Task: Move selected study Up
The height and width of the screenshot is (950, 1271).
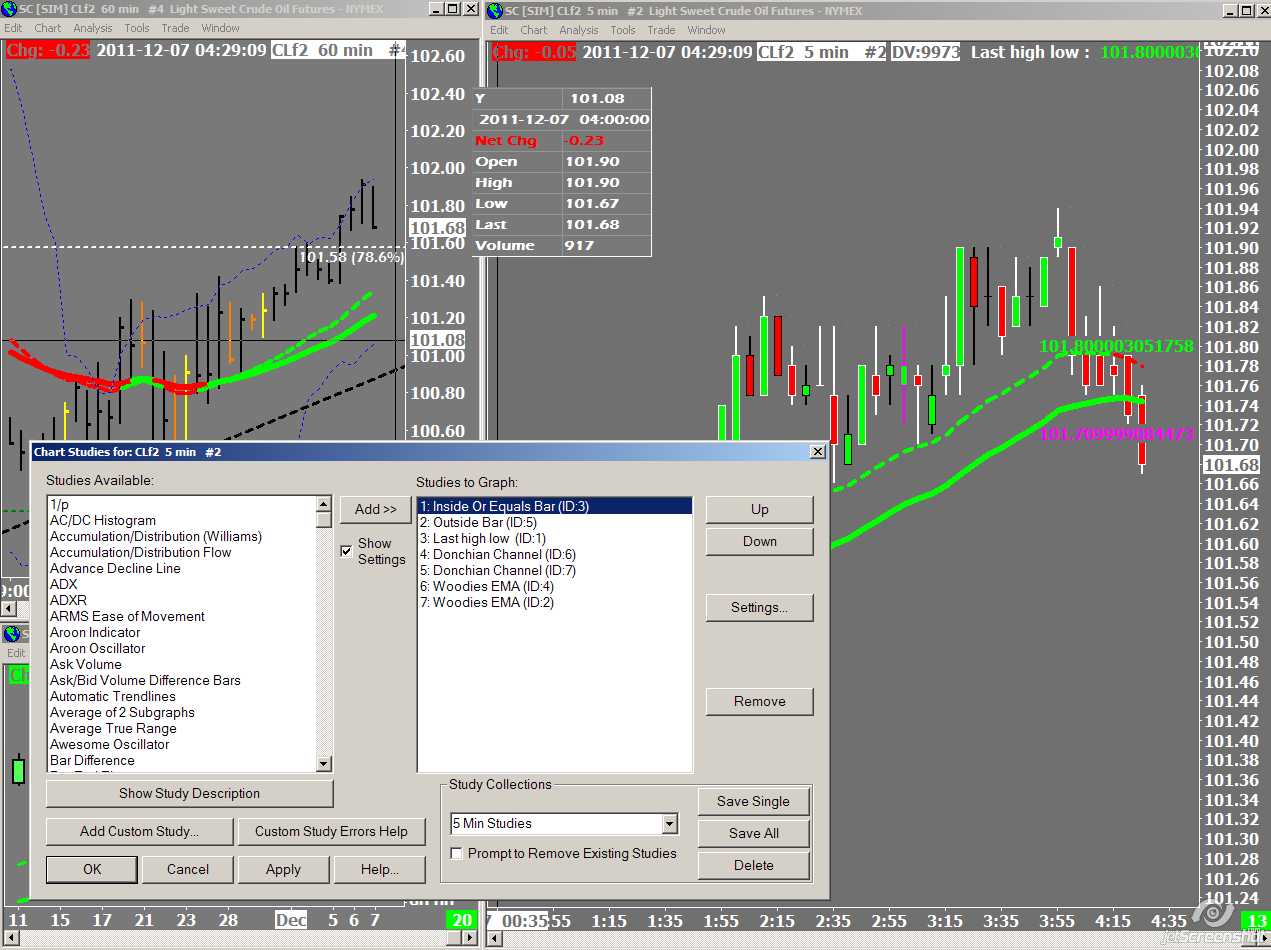Action: (x=760, y=509)
